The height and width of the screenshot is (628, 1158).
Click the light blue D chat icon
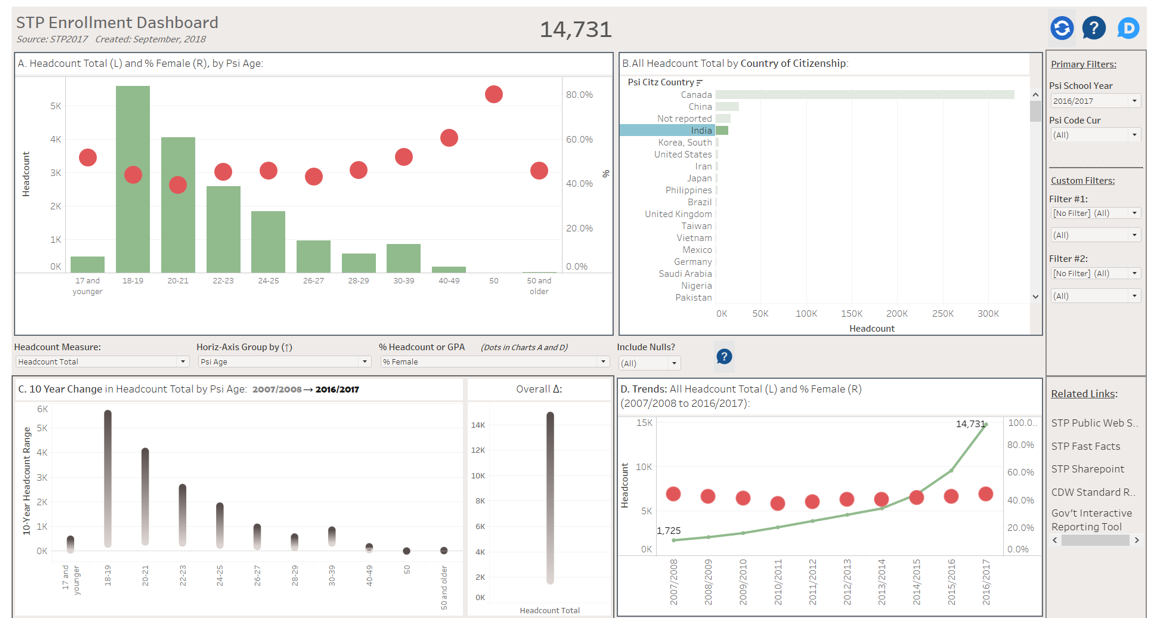[x=1128, y=28]
